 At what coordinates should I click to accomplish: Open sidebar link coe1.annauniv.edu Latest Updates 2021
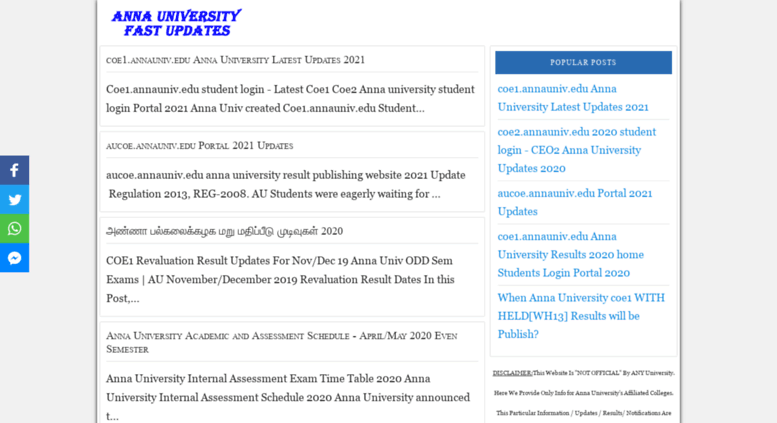(x=572, y=98)
